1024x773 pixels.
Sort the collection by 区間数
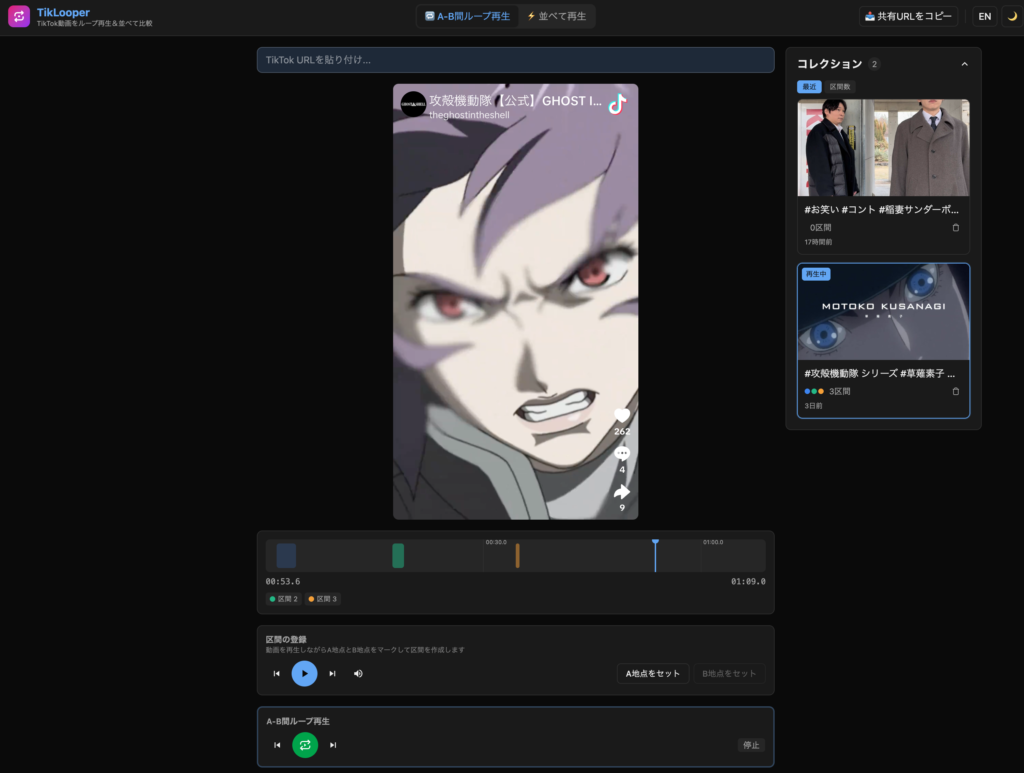[840, 87]
